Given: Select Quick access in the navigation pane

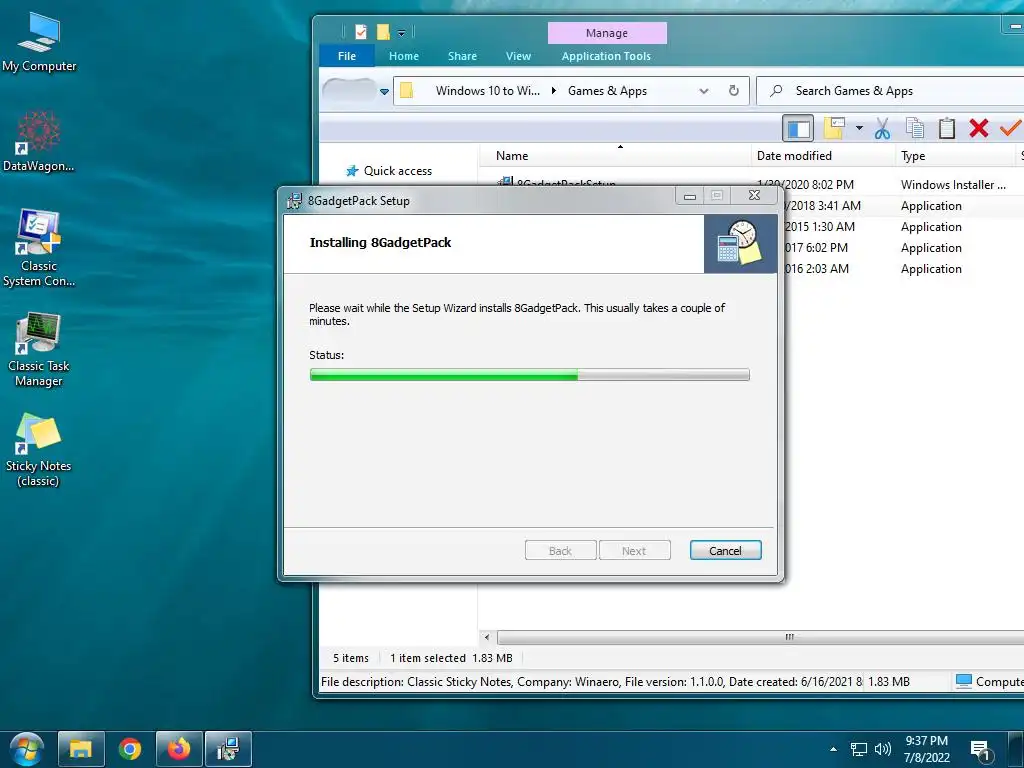Looking at the screenshot, I should tap(397, 171).
